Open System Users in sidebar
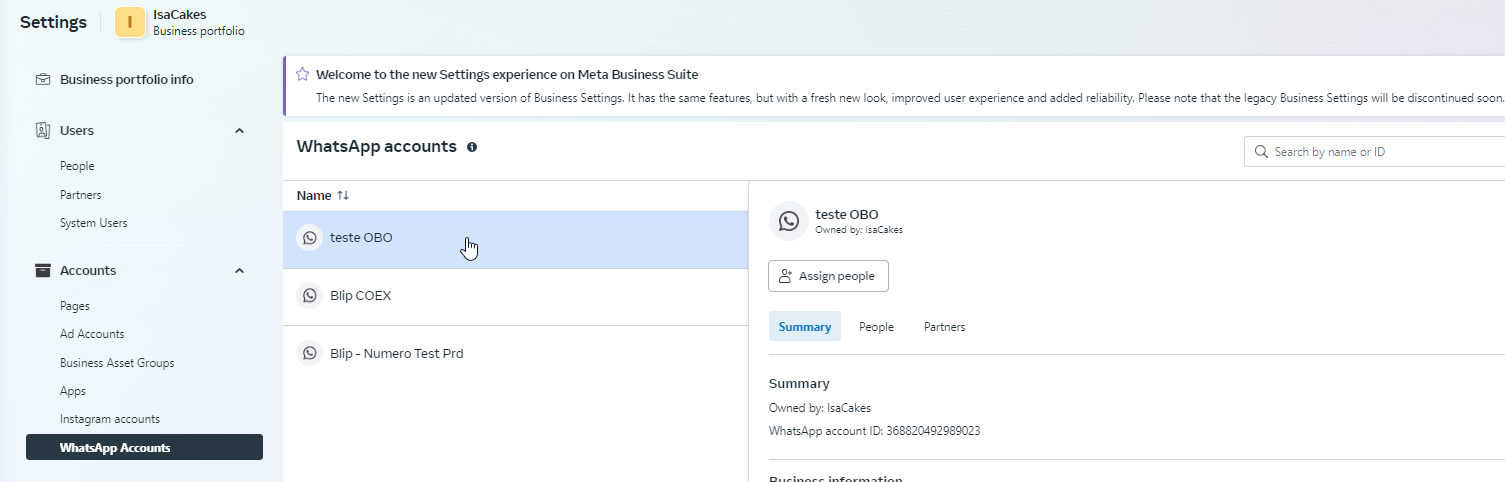The width and height of the screenshot is (1505, 482). pyautogui.click(x=94, y=223)
